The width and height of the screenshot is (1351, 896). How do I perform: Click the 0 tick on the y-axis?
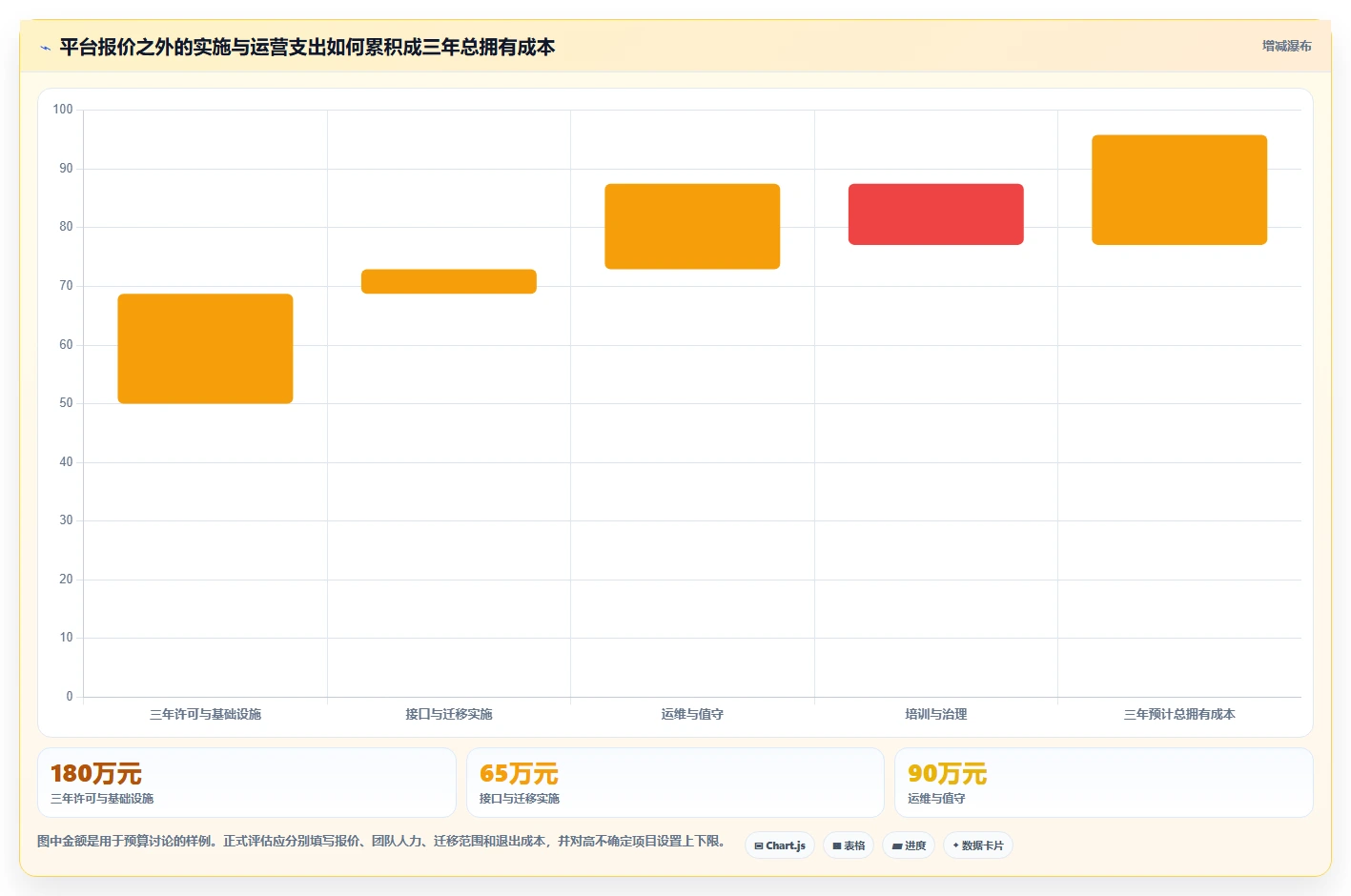pyautogui.click(x=70, y=697)
